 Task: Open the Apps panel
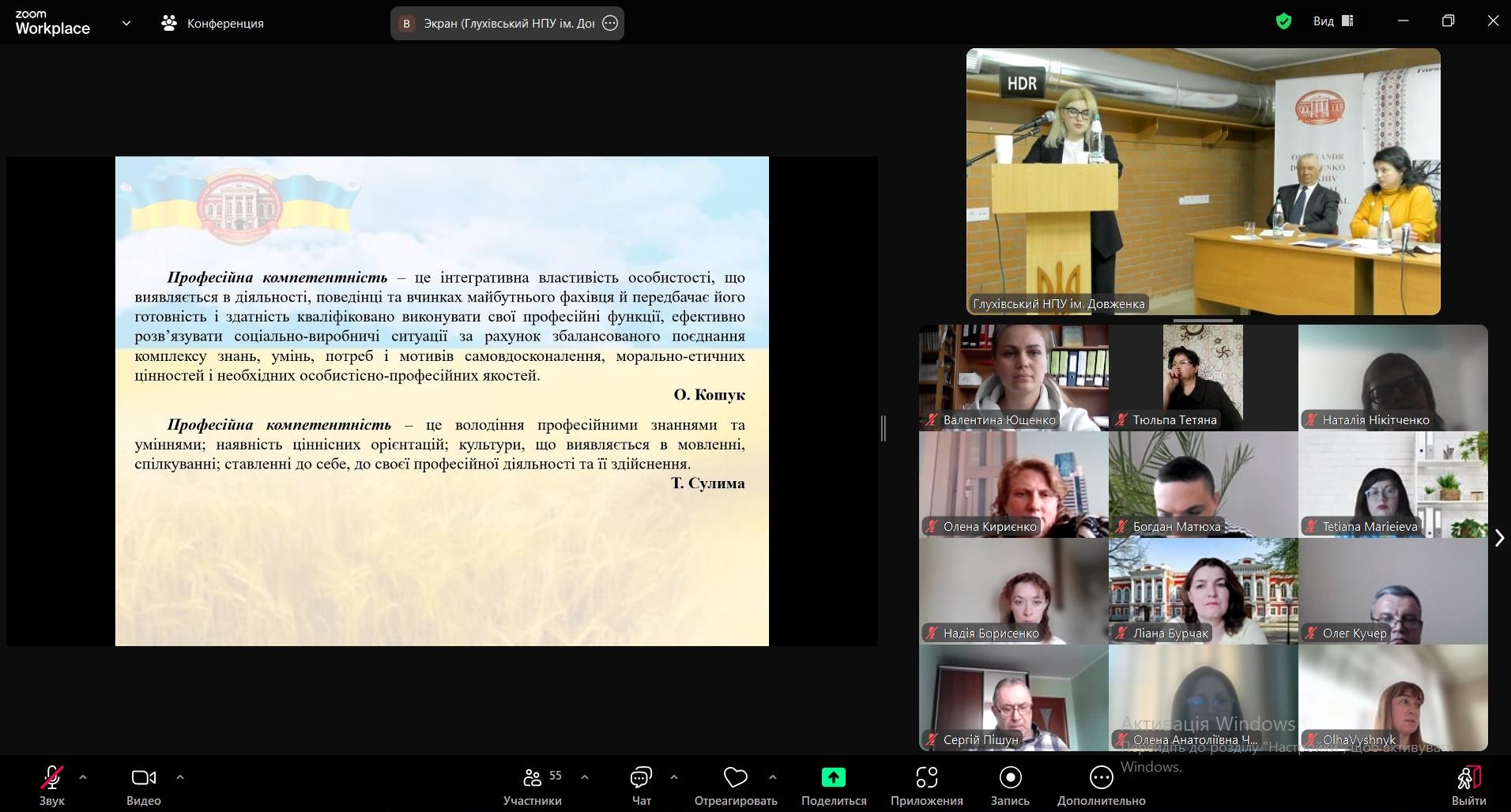[926, 778]
